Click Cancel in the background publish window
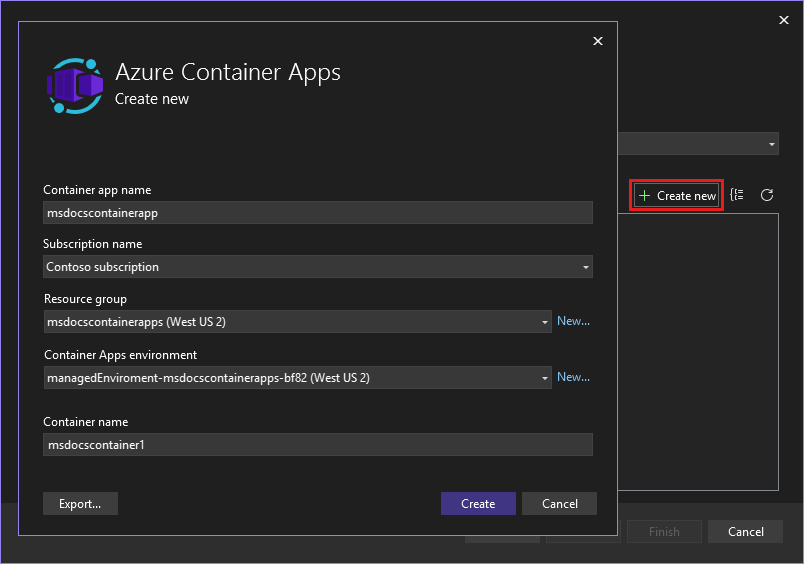 tap(746, 532)
